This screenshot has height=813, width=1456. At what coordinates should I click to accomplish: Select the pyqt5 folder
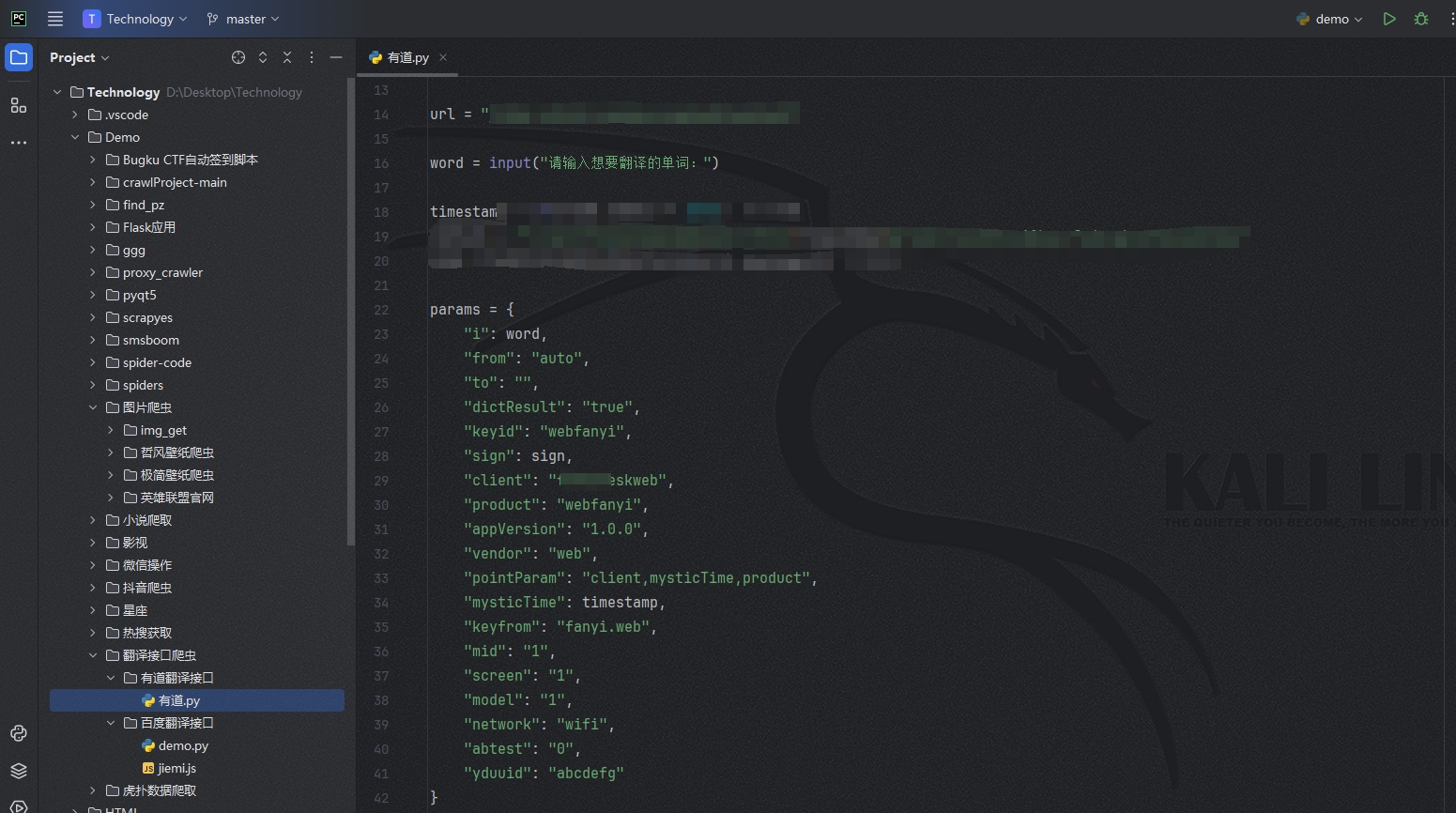pos(130,295)
